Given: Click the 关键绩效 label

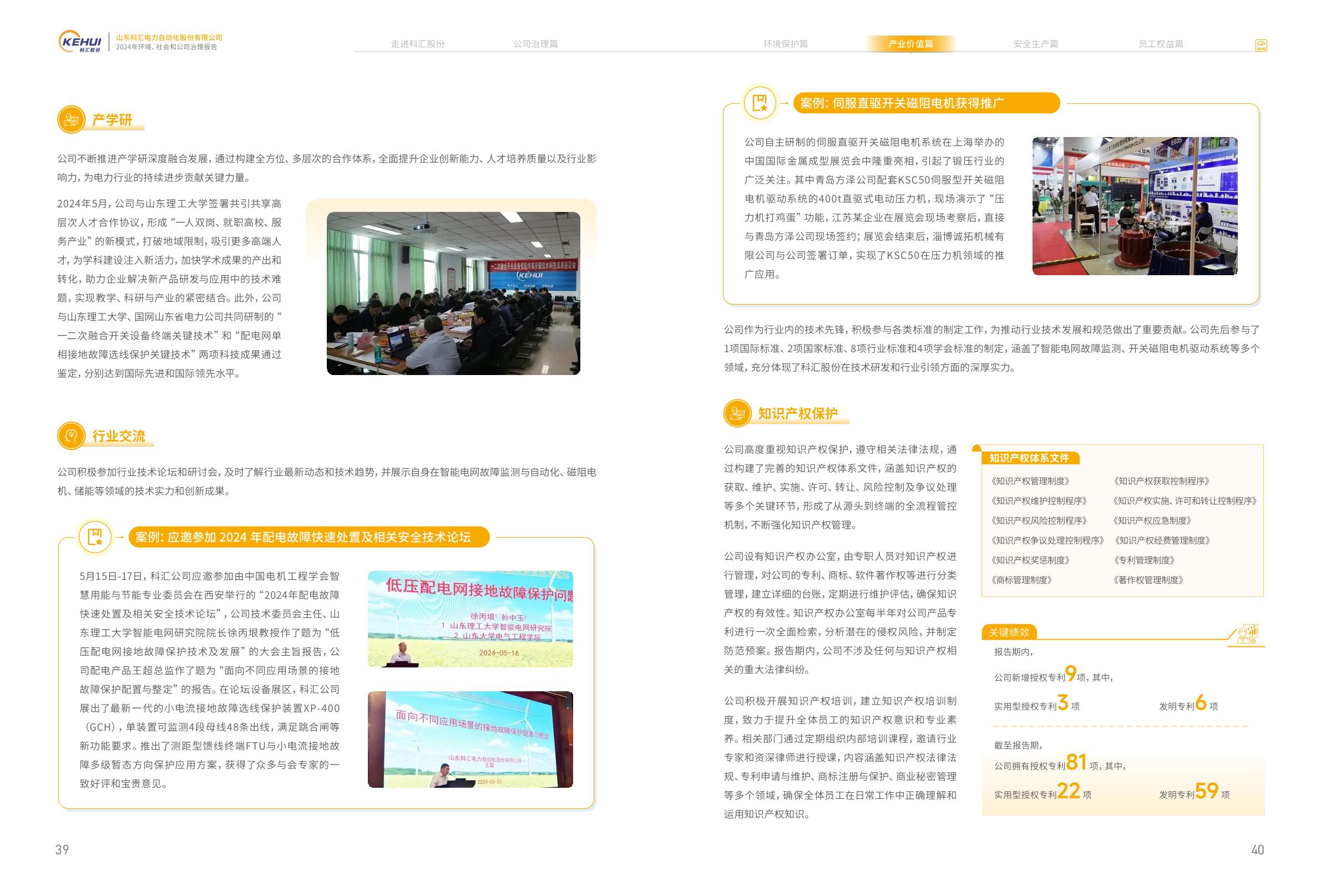Looking at the screenshot, I should pos(1009,632).
